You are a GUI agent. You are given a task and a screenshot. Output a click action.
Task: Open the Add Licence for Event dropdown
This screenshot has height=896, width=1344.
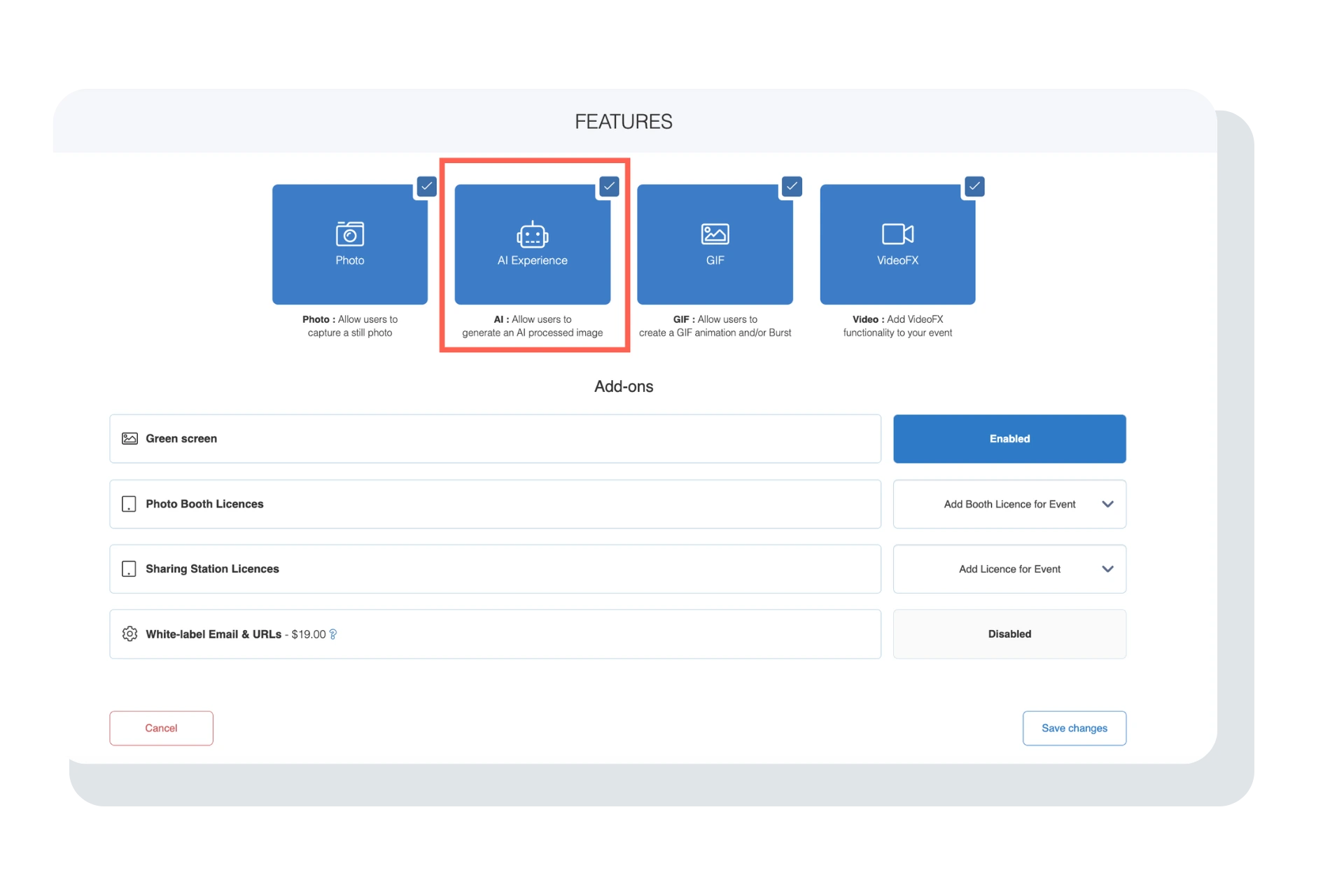coord(1009,569)
